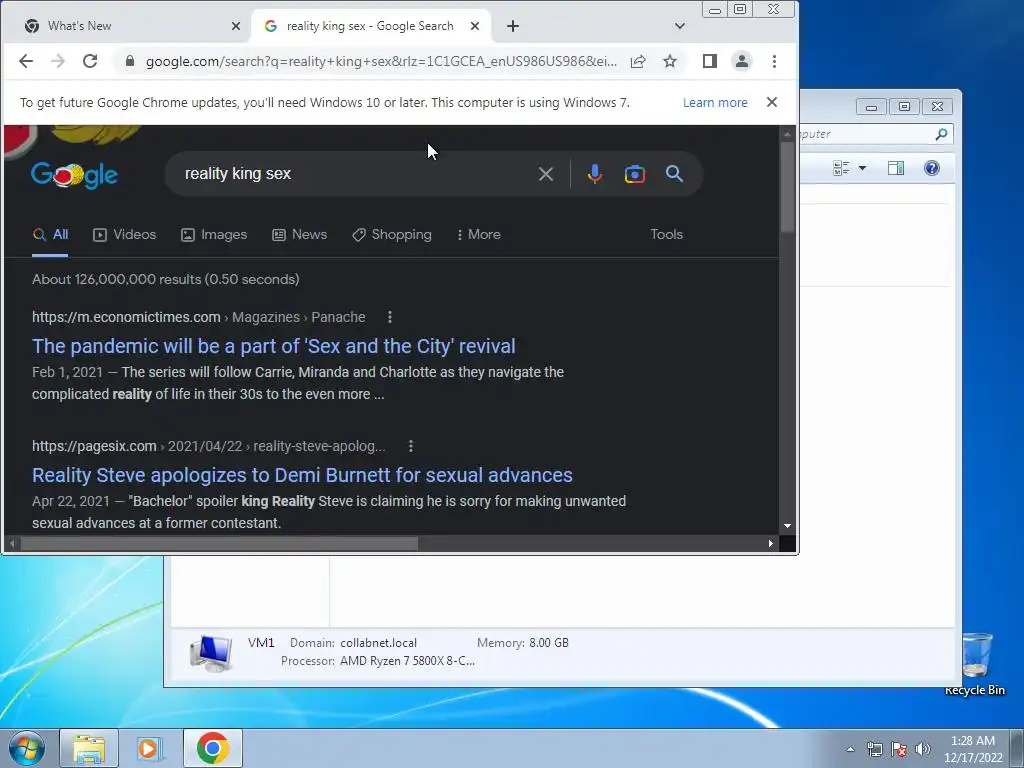Open the Chrome profile avatar

click(x=742, y=61)
